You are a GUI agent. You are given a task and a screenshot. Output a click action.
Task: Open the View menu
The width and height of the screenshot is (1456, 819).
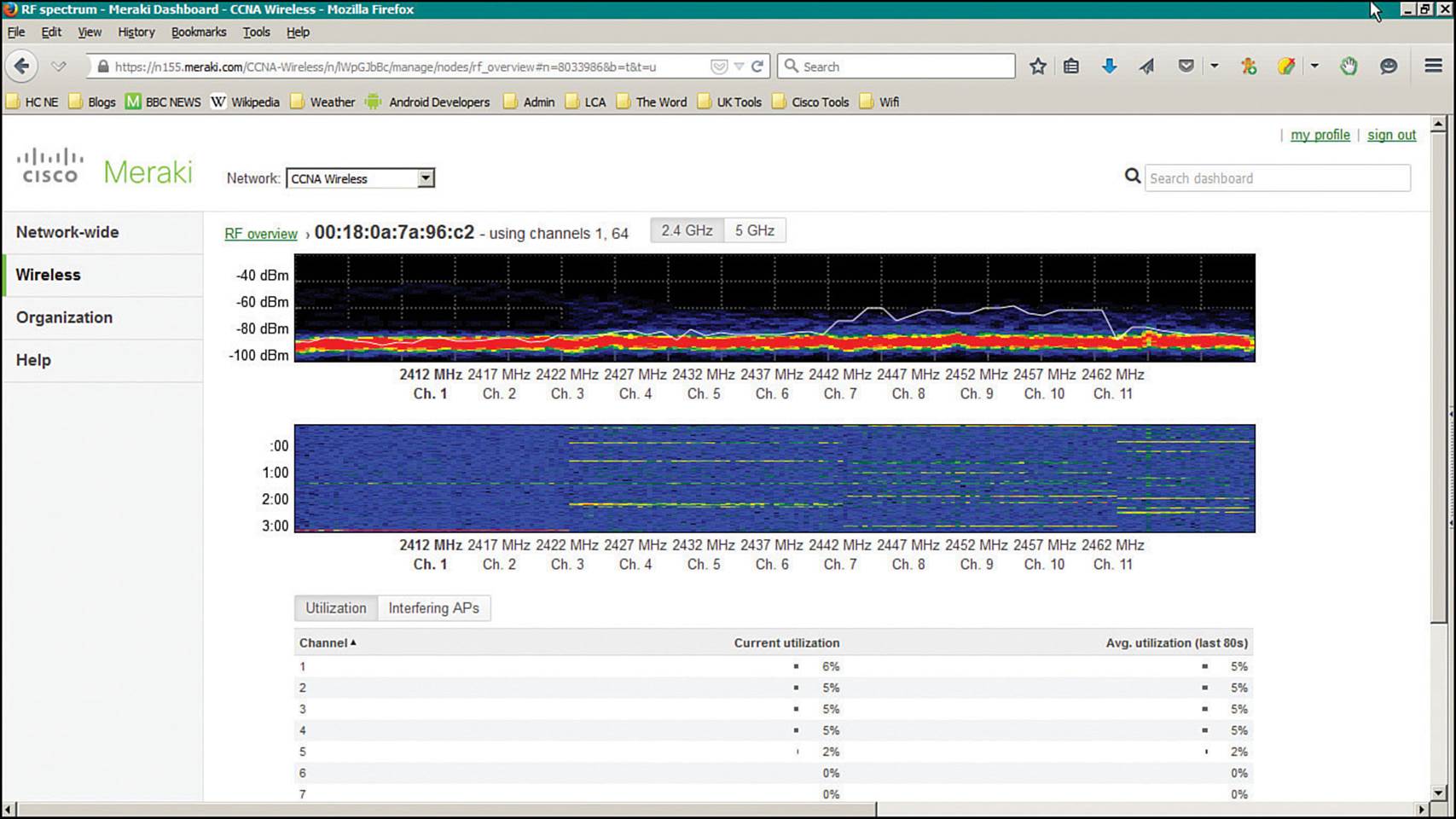coord(90,32)
